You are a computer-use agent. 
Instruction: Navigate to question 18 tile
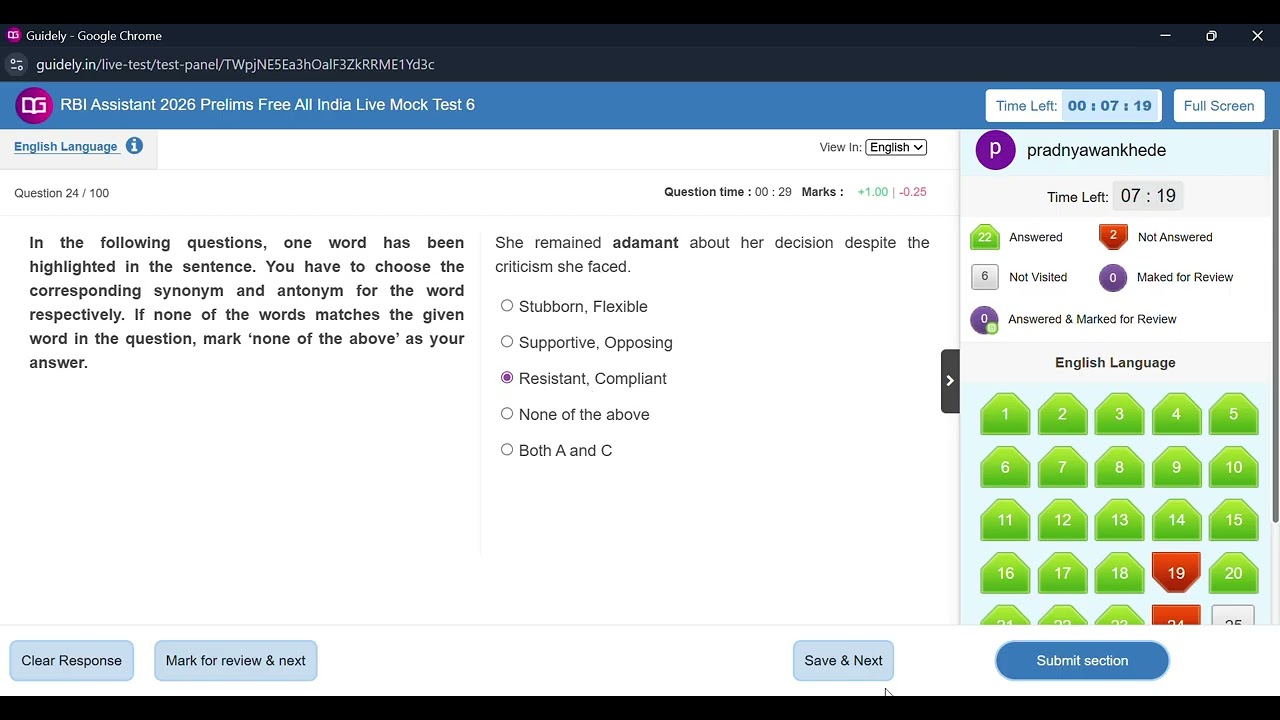pos(1119,573)
